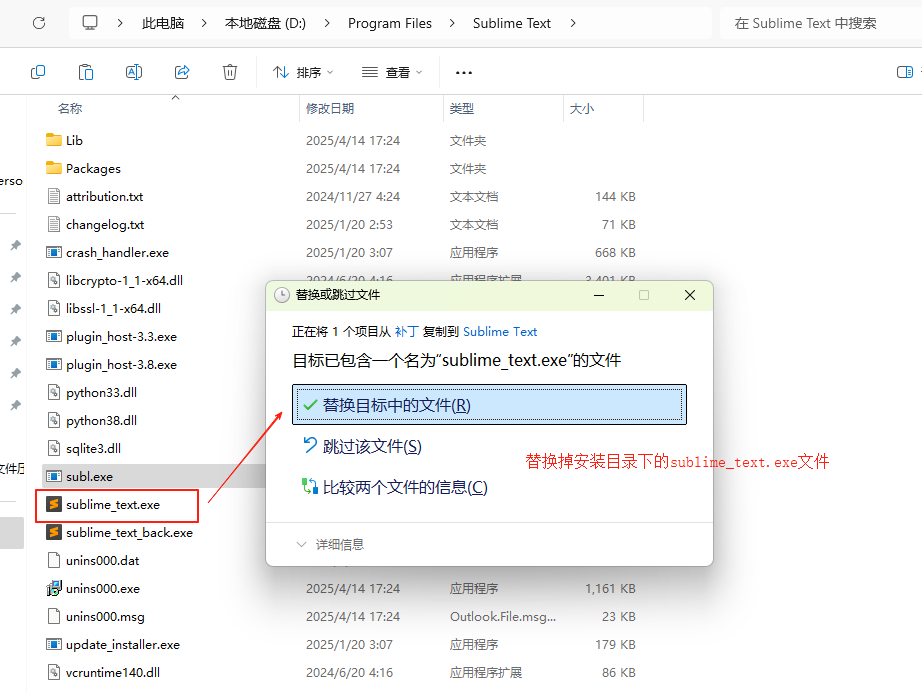Click the Copy toolbar icon

click(38, 72)
